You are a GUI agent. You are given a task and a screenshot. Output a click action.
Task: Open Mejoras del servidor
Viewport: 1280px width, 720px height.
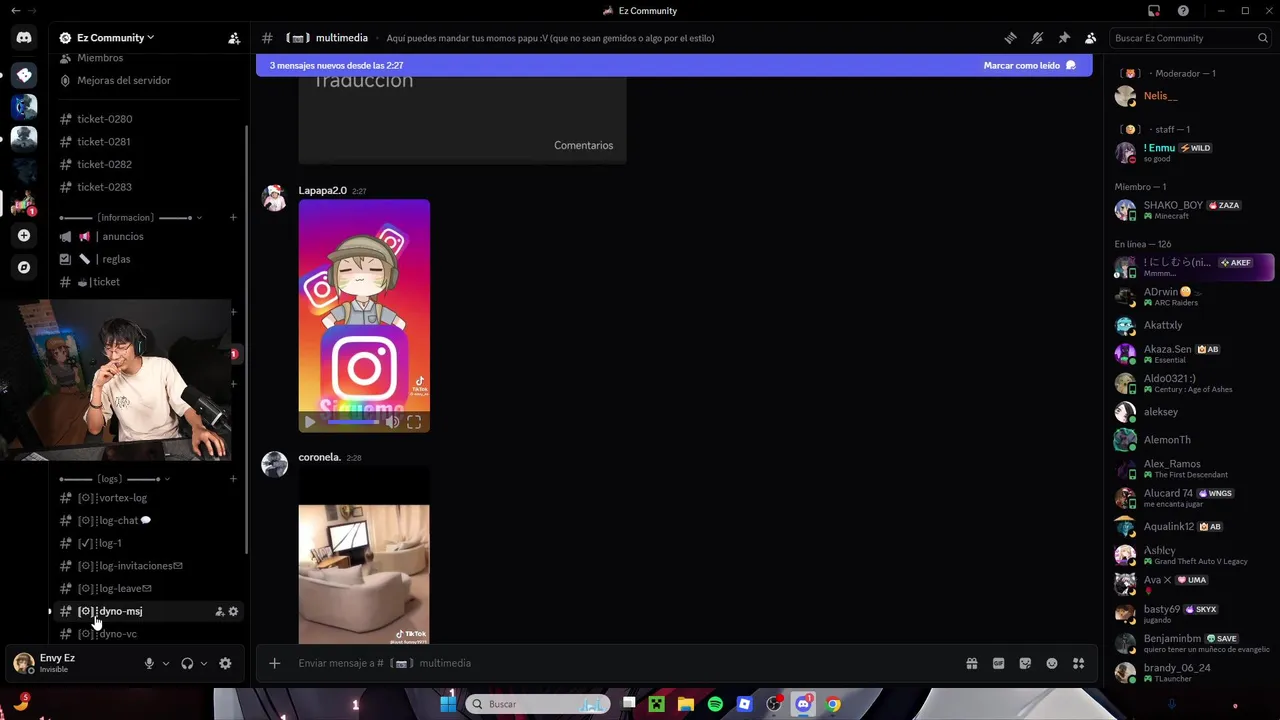123,80
